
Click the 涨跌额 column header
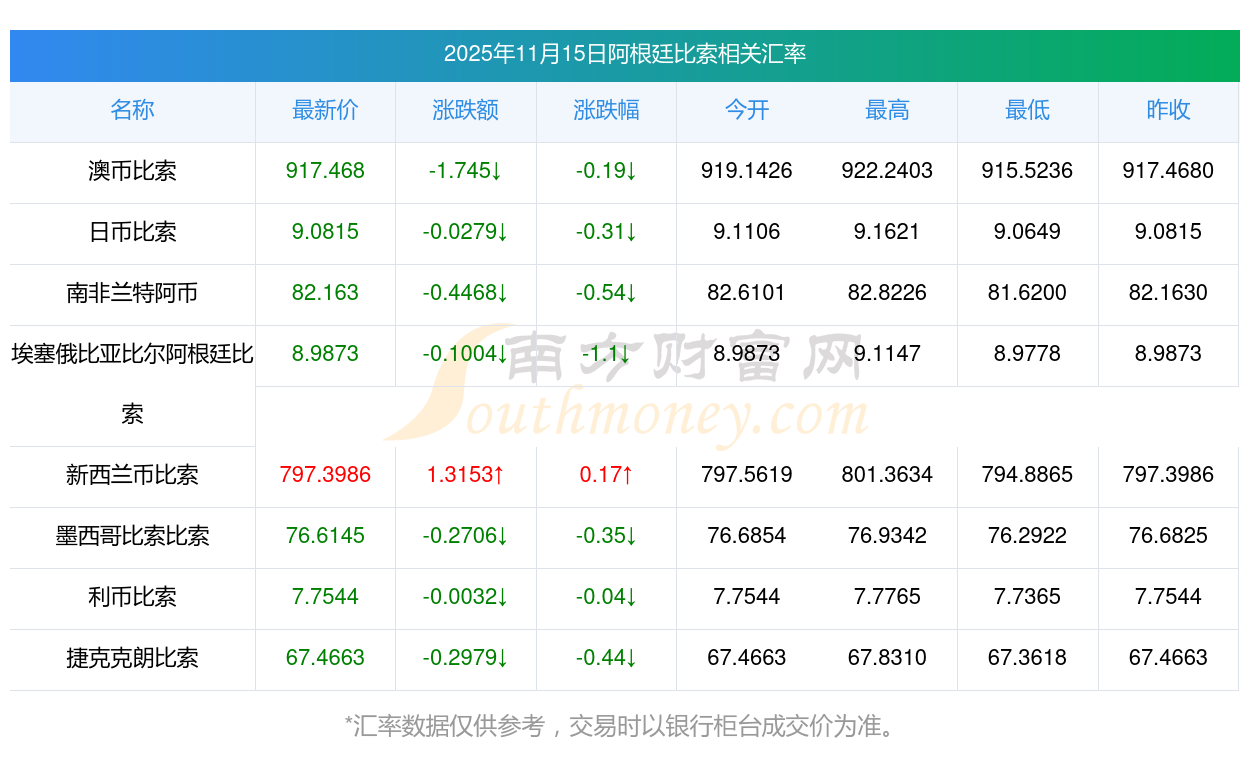coord(465,110)
